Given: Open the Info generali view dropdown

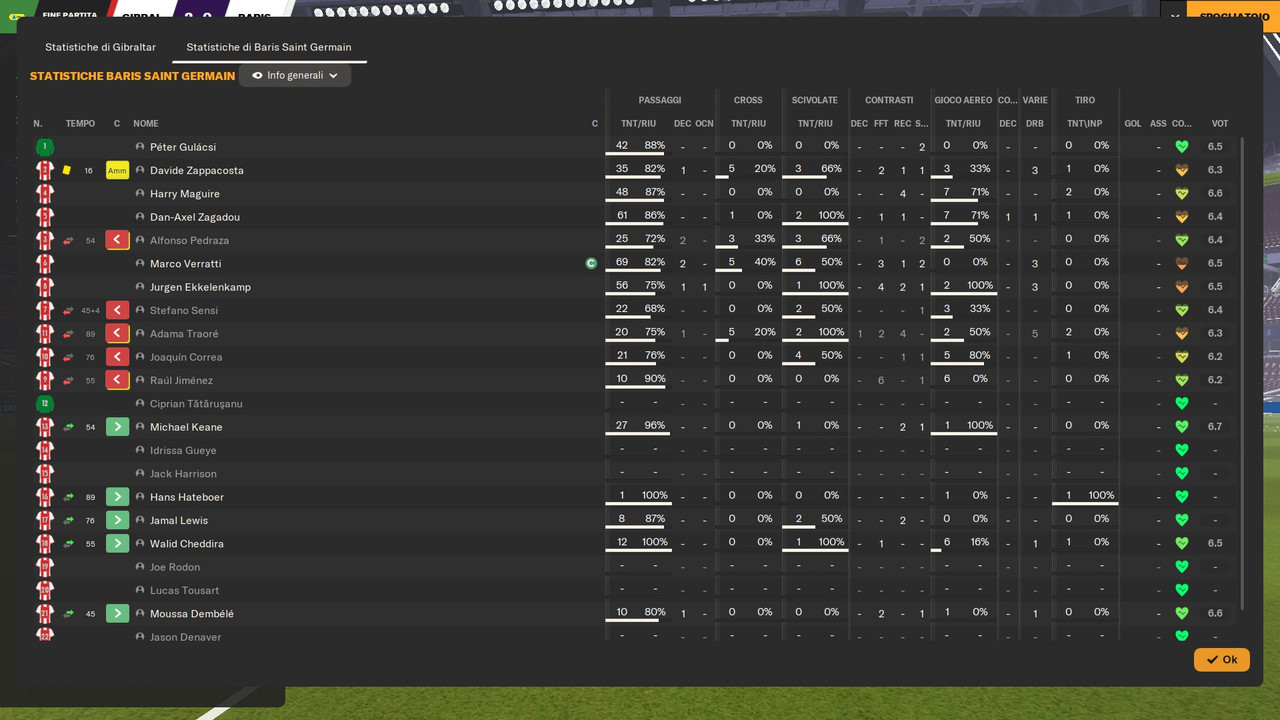Looking at the screenshot, I should (x=295, y=75).
